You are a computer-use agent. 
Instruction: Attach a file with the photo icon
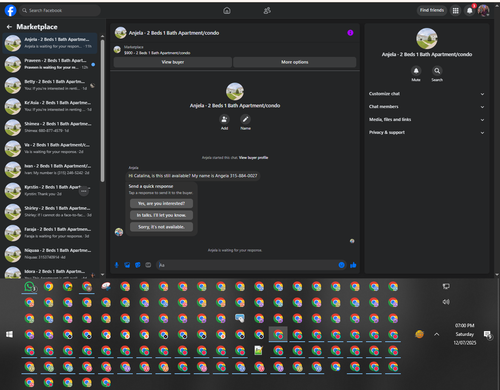coord(127,265)
